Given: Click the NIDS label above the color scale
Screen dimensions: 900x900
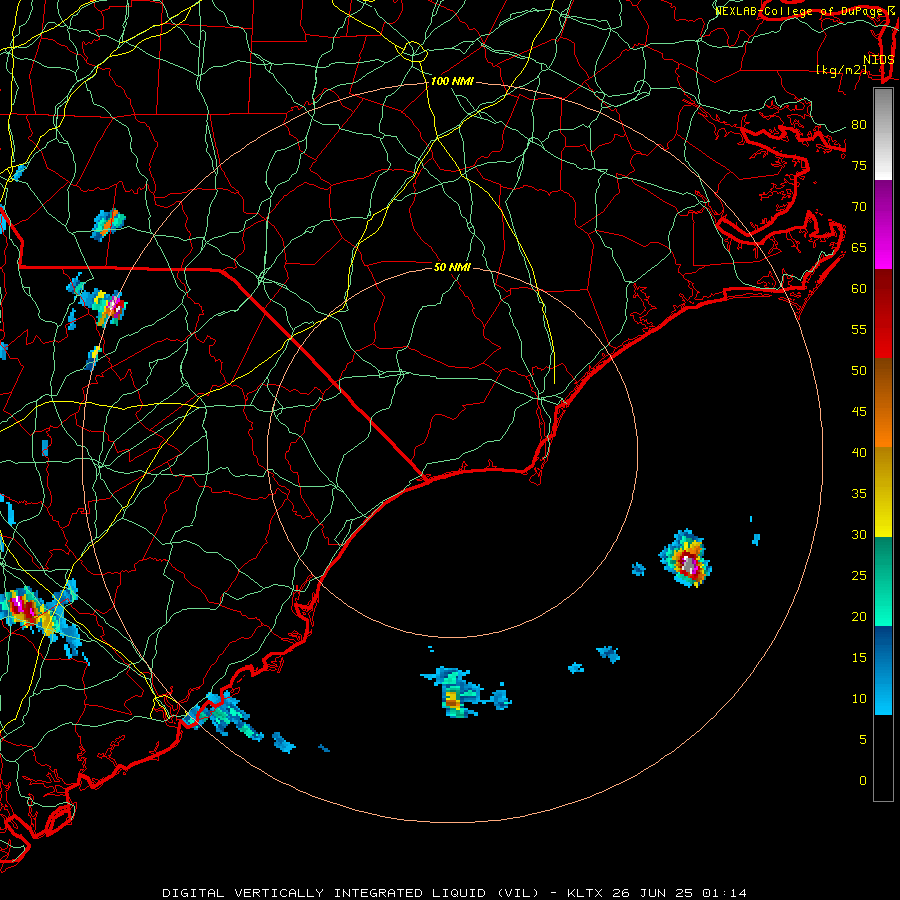Looking at the screenshot, I should pos(878,60).
